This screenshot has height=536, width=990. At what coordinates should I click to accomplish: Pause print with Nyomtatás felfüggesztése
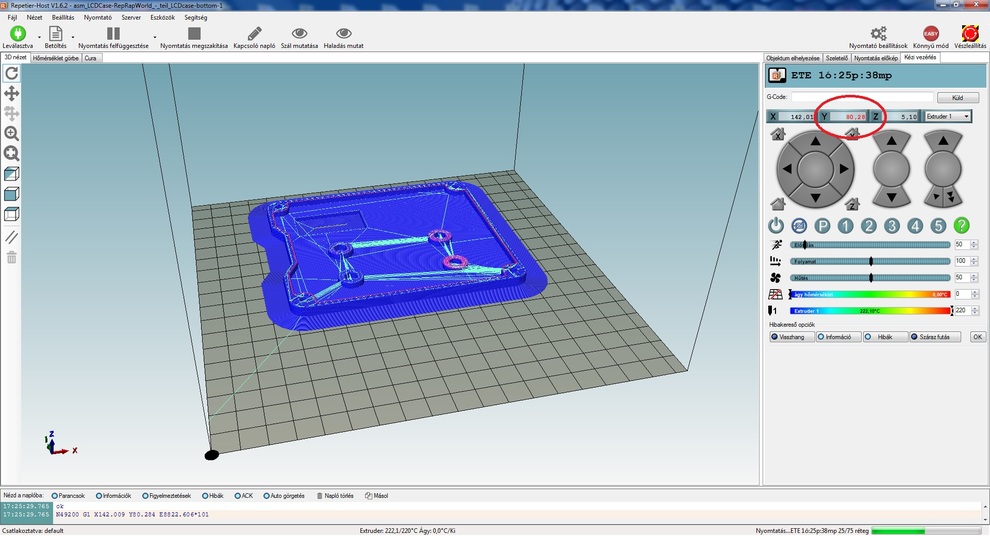(113, 34)
